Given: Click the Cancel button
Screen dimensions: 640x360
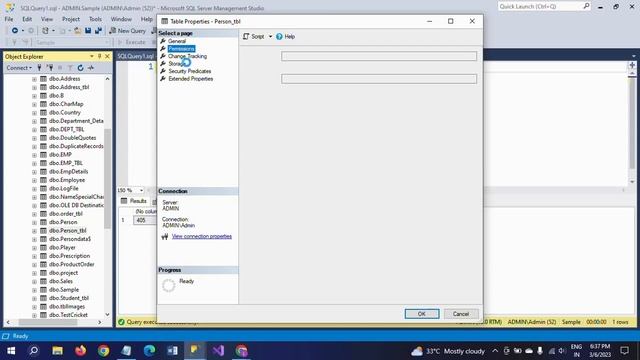Looking at the screenshot, I should tap(461, 314).
